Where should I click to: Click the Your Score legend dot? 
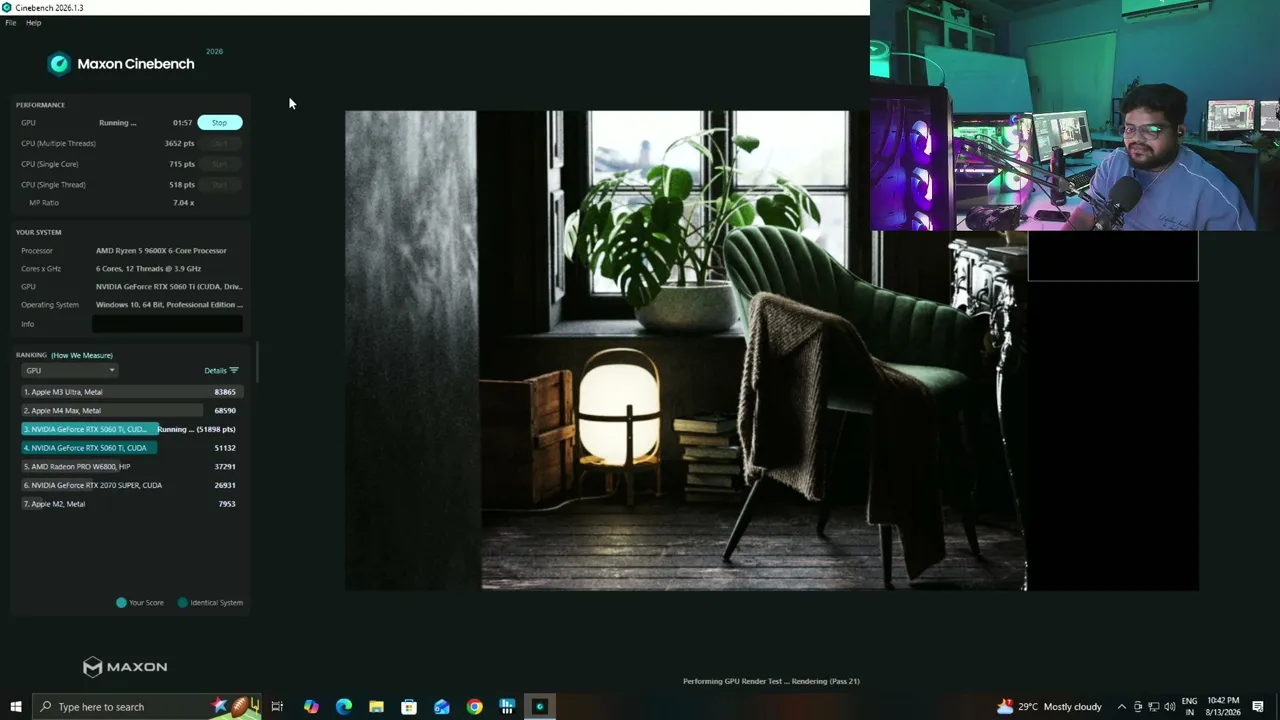click(121, 603)
